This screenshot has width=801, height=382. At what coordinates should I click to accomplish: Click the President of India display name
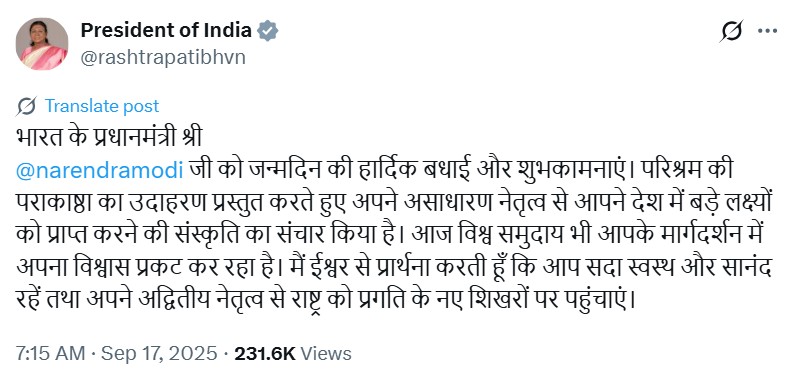[x=166, y=31]
